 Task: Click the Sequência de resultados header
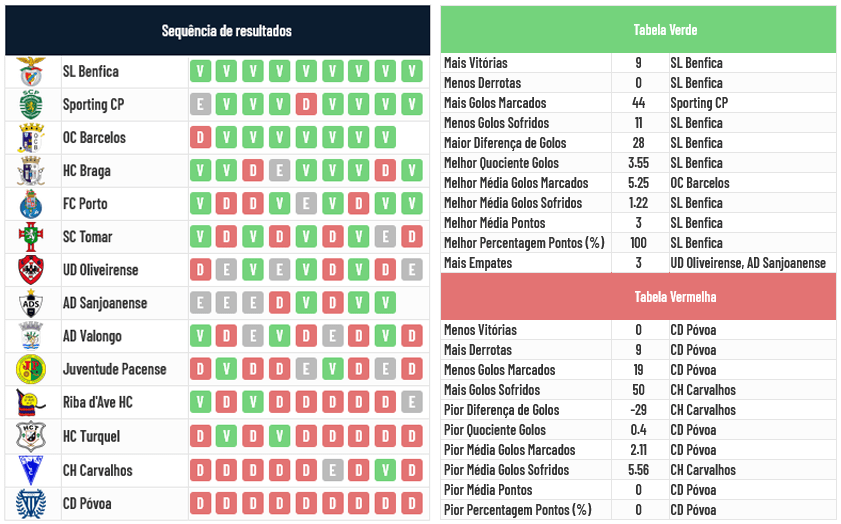click(227, 31)
